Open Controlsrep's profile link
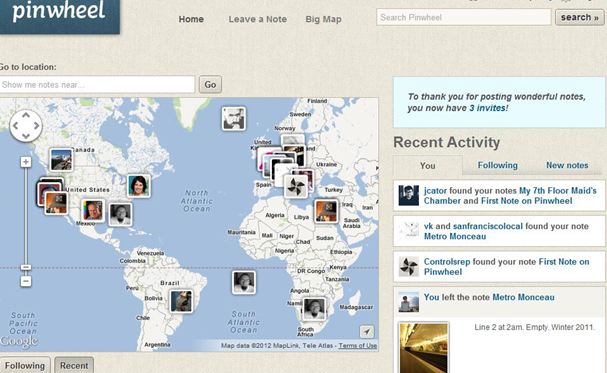The image size is (607, 373). click(x=447, y=262)
